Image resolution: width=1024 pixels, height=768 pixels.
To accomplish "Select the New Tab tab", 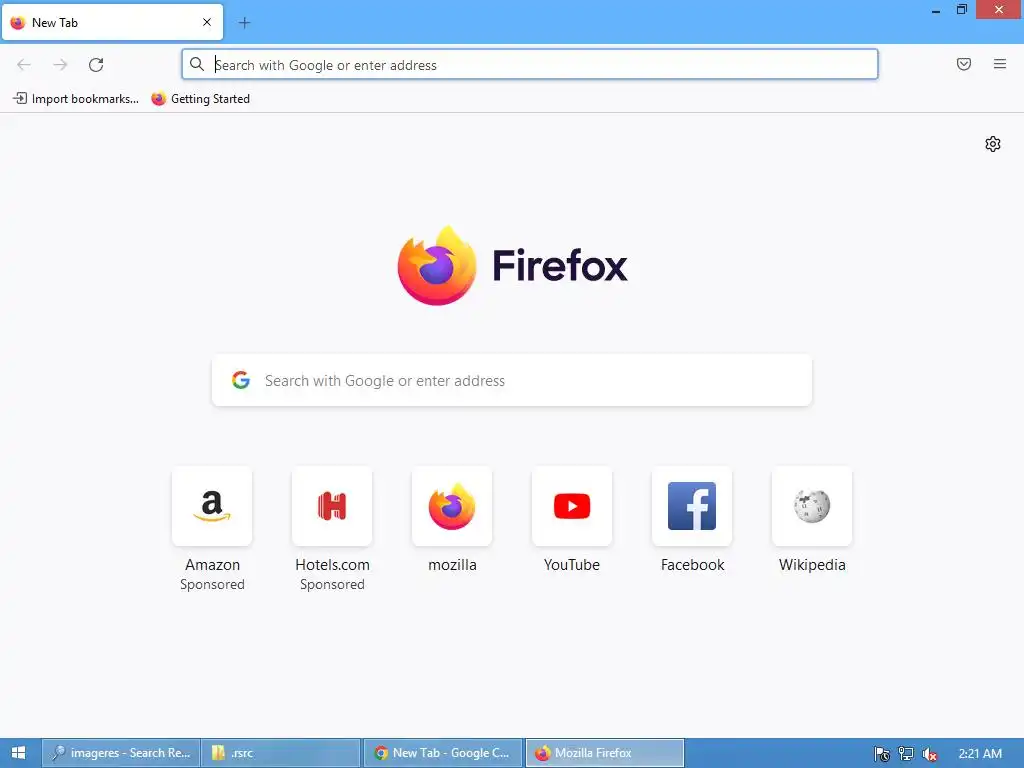I will click(112, 23).
